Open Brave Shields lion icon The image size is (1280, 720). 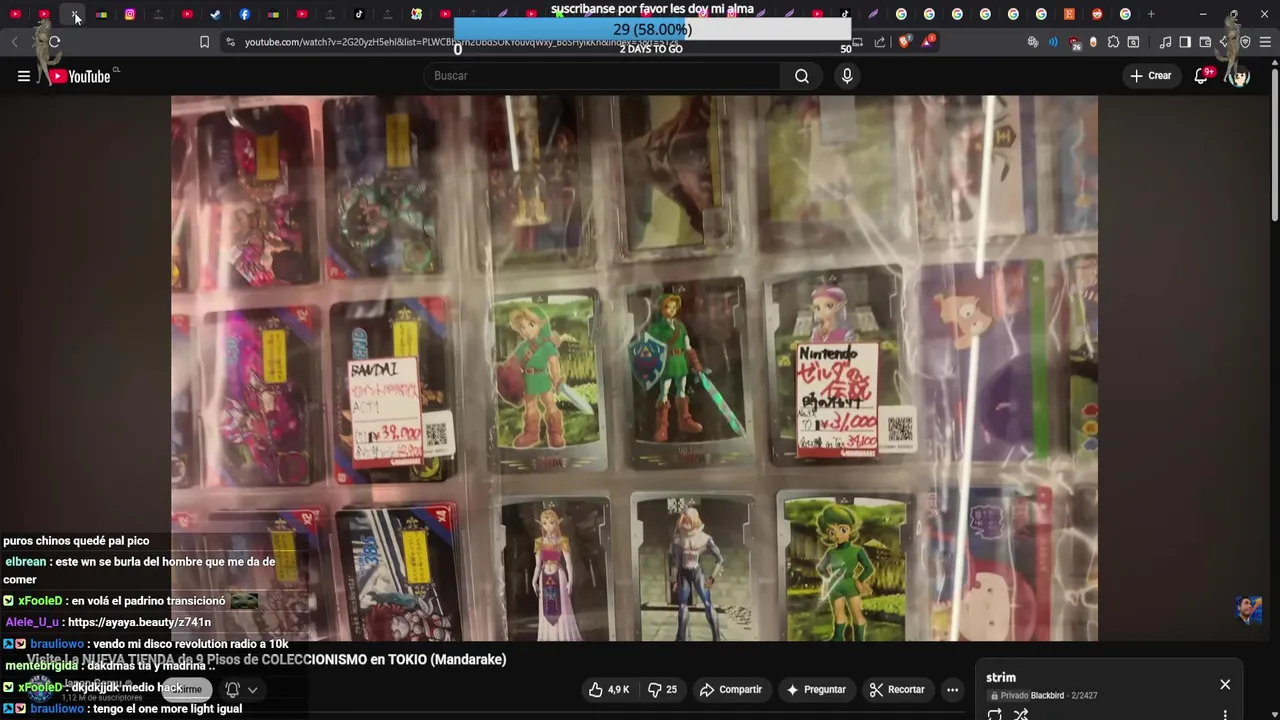(x=906, y=42)
